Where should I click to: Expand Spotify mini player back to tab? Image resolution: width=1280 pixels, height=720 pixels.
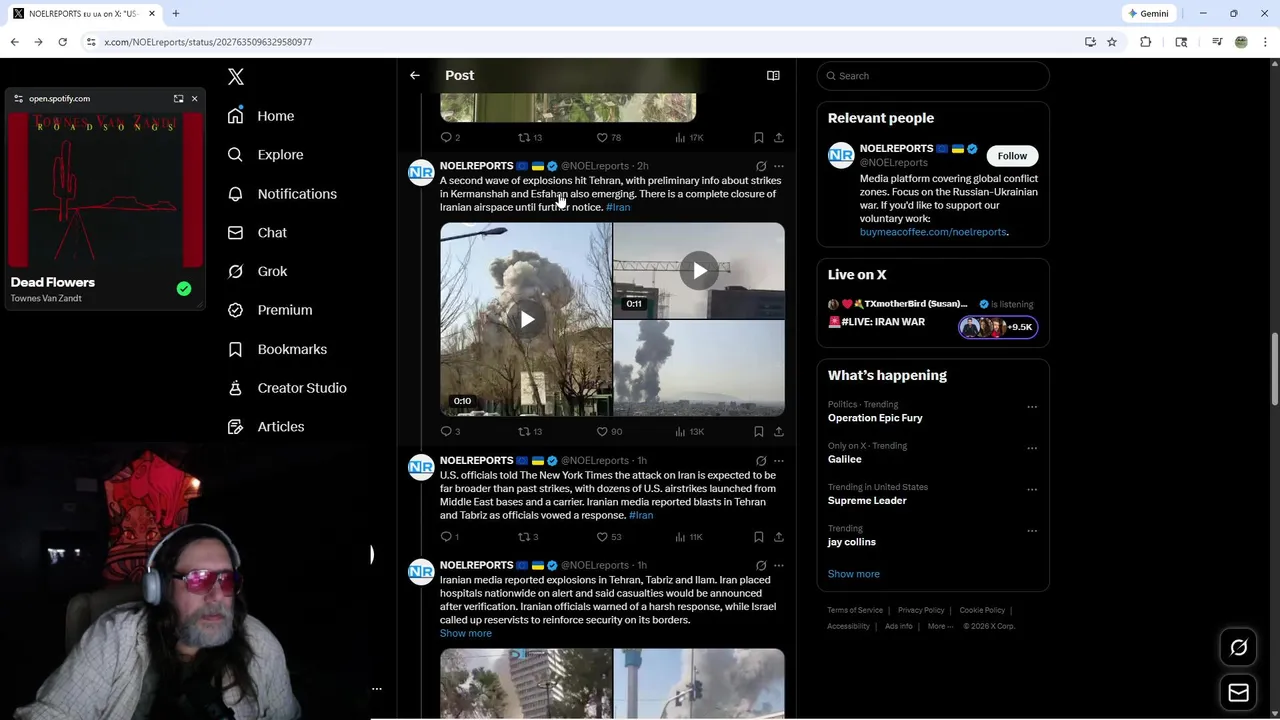pyautogui.click(x=178, y=98)
